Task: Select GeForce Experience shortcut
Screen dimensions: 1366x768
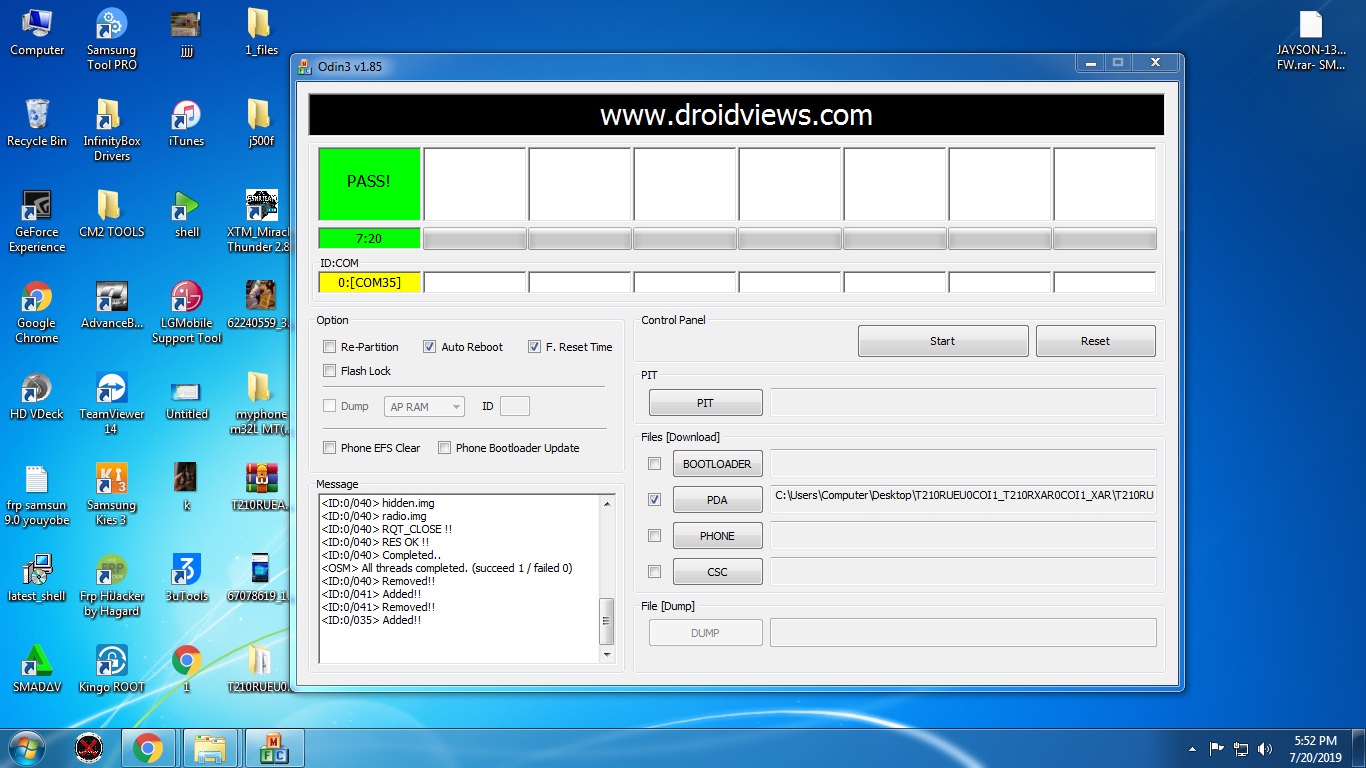Action: [x=37, y=221]
